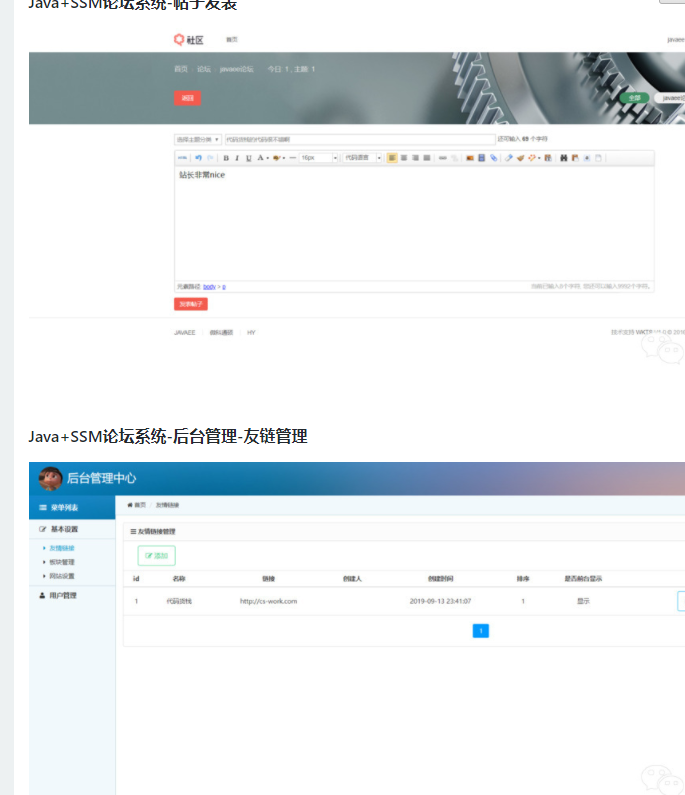Open 友情链接 in the admin sidebar

coord(62,548)
